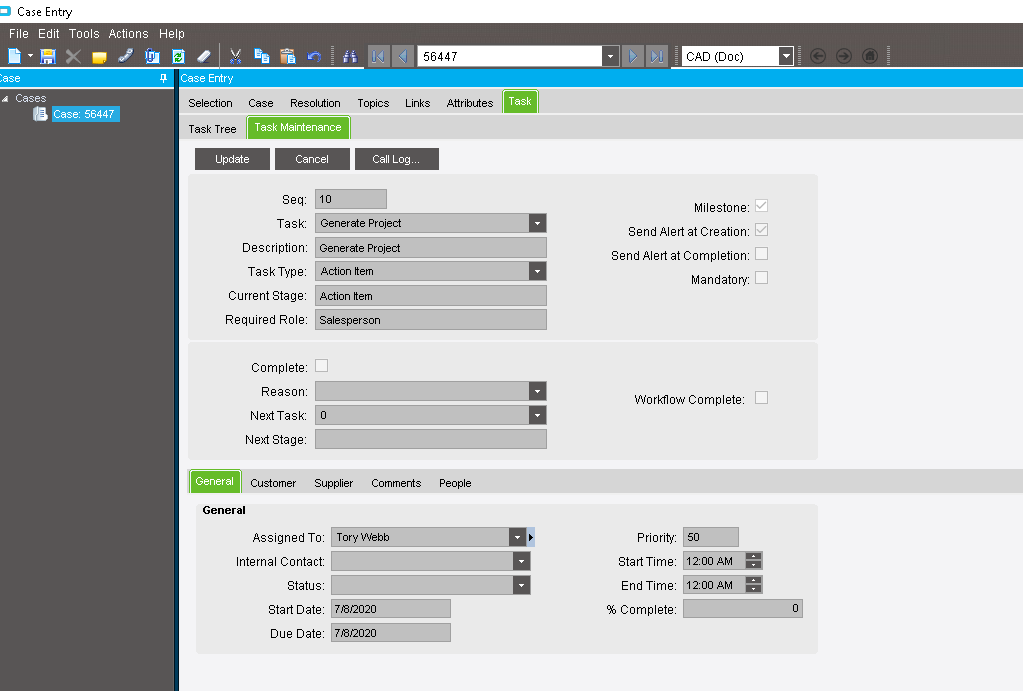This screenshot has width=1023, height=691.
Task: Open the Next Task dropdown
Action: 538,415
